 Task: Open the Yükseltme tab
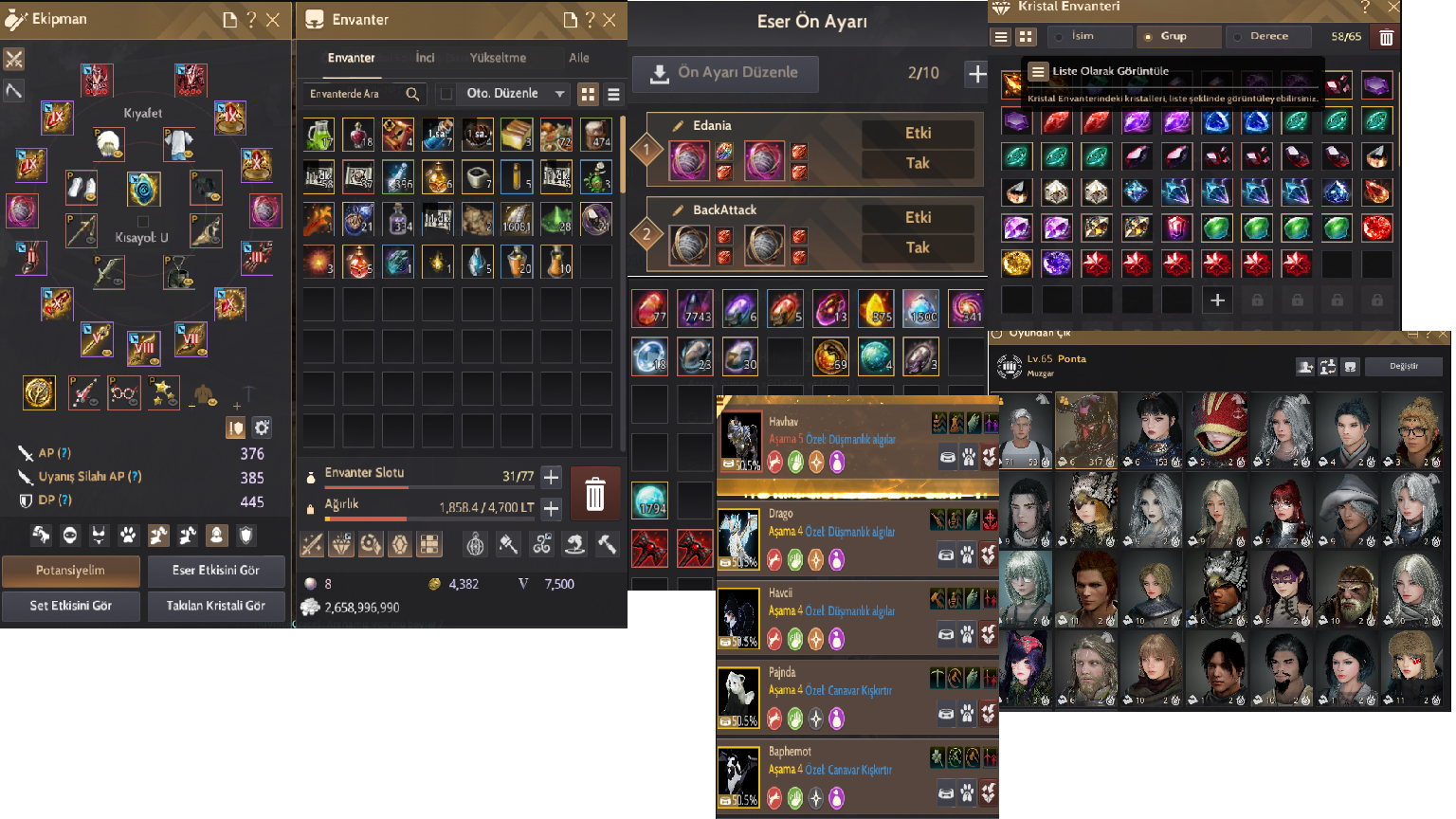(x=498, y=58)
